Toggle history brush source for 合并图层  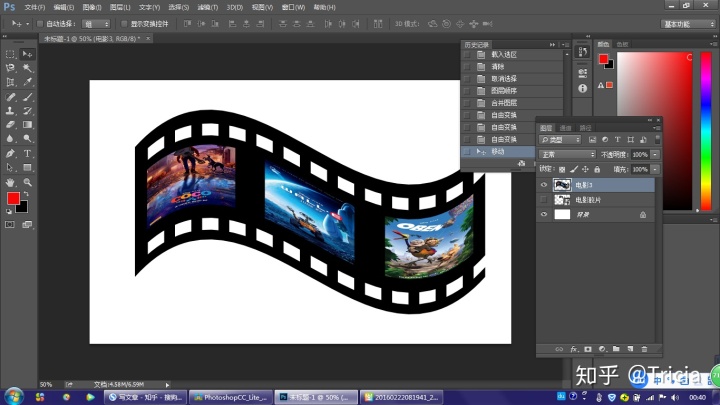point(467,103)
